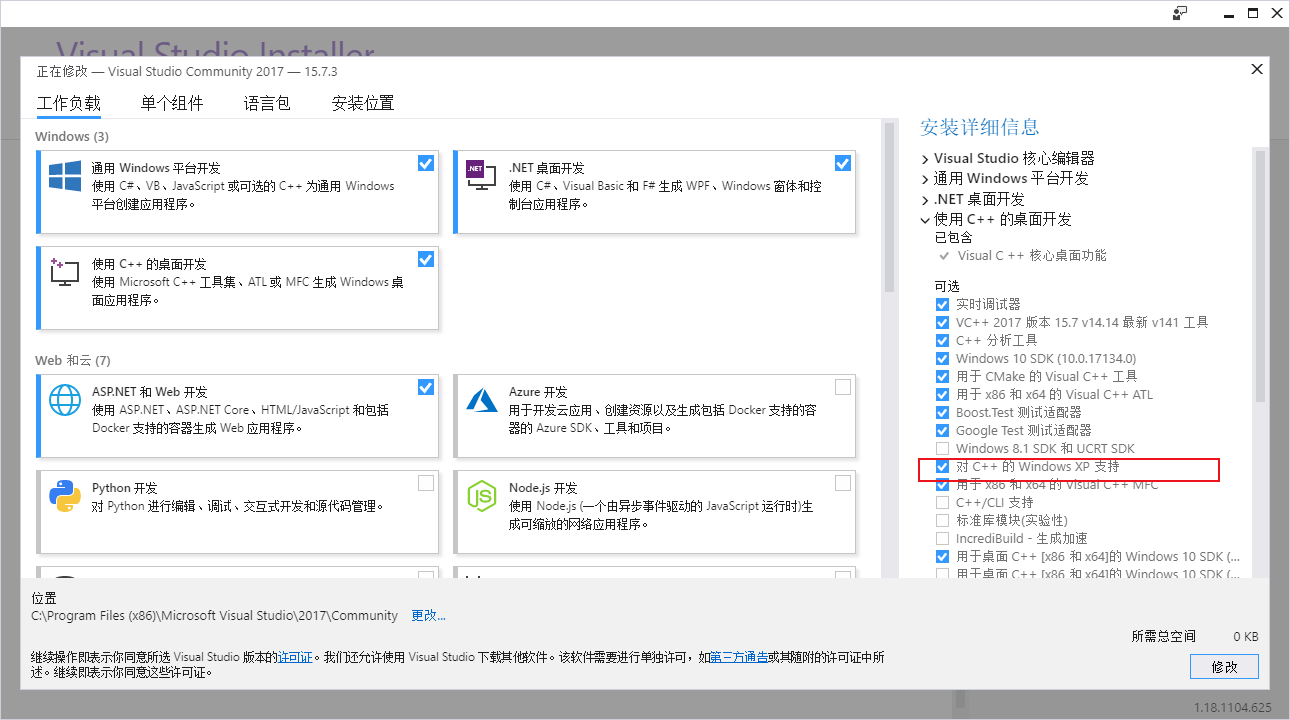Viewport: 1290px width, 720px height.
Task: Switch to the 工作负载 tab
Action: (x=69, y=103)
